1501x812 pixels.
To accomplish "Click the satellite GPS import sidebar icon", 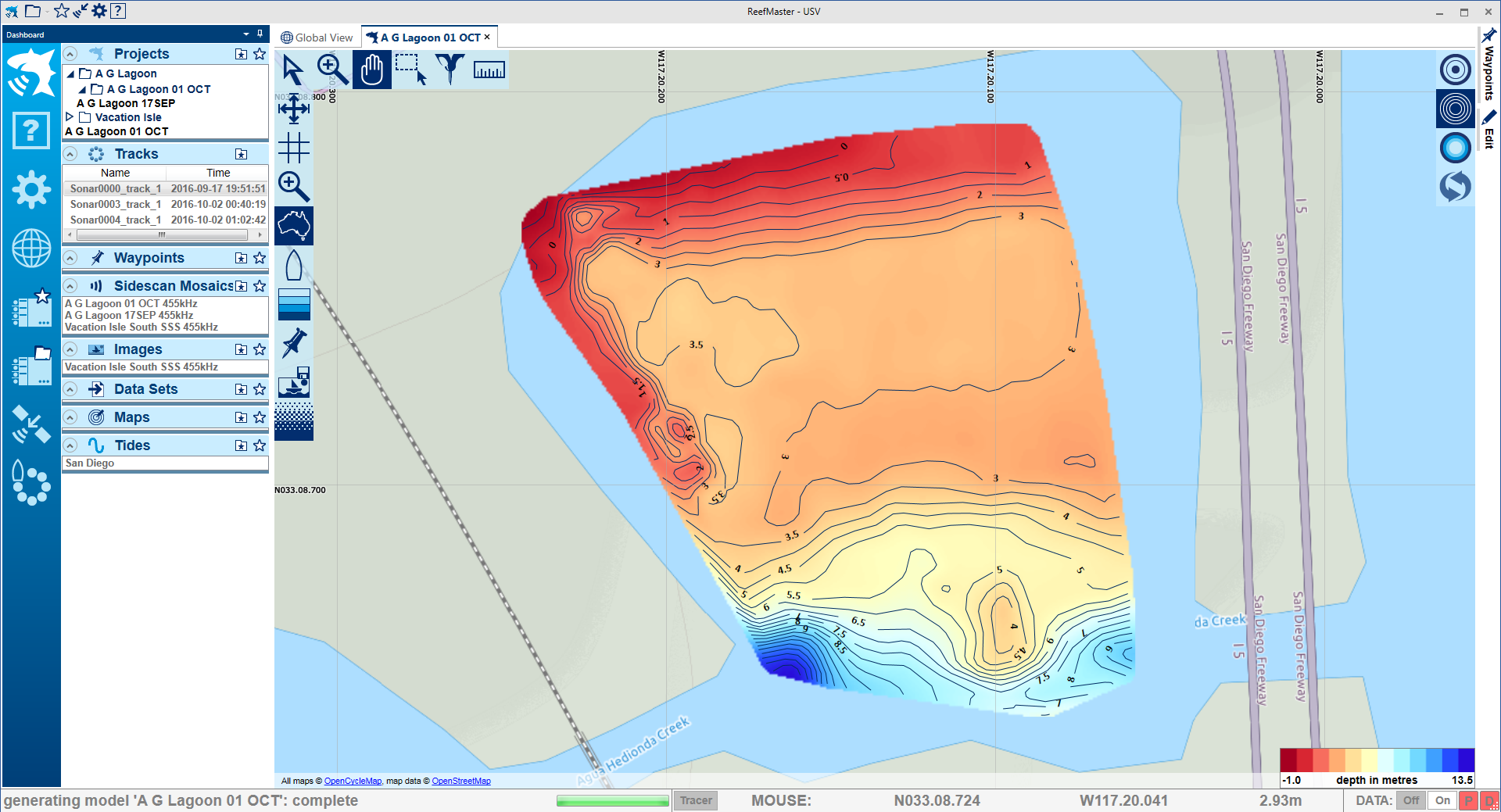I will pos(31,424).
